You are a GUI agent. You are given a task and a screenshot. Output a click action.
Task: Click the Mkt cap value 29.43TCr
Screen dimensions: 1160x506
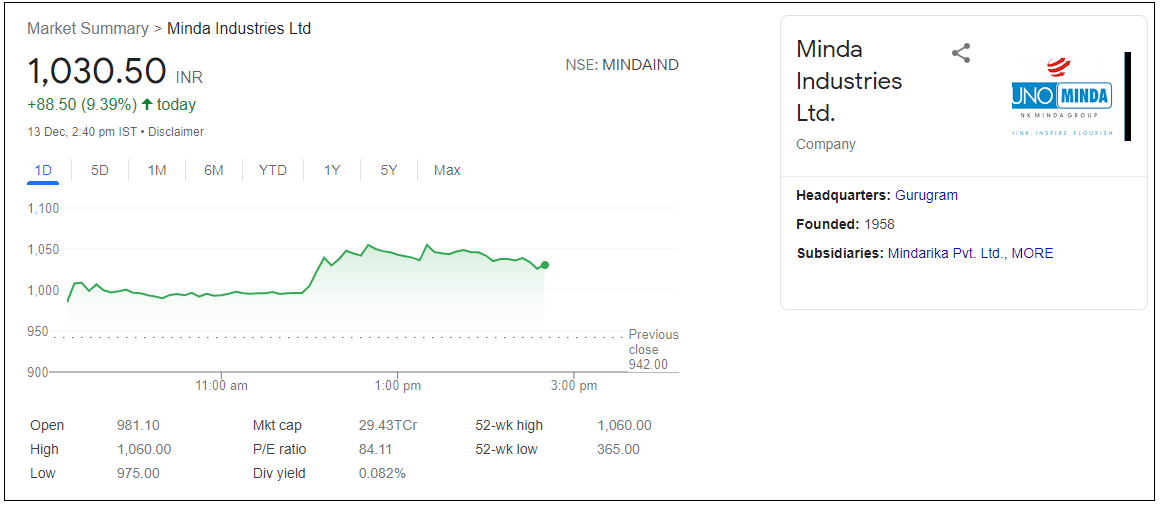click(387, 425)
